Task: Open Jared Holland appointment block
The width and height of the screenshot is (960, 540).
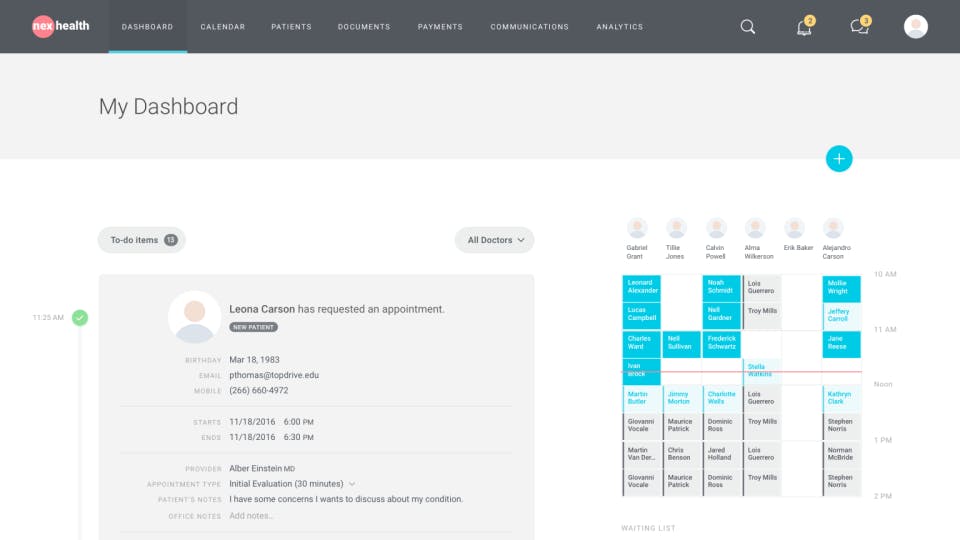Action: tap(721, 455)
